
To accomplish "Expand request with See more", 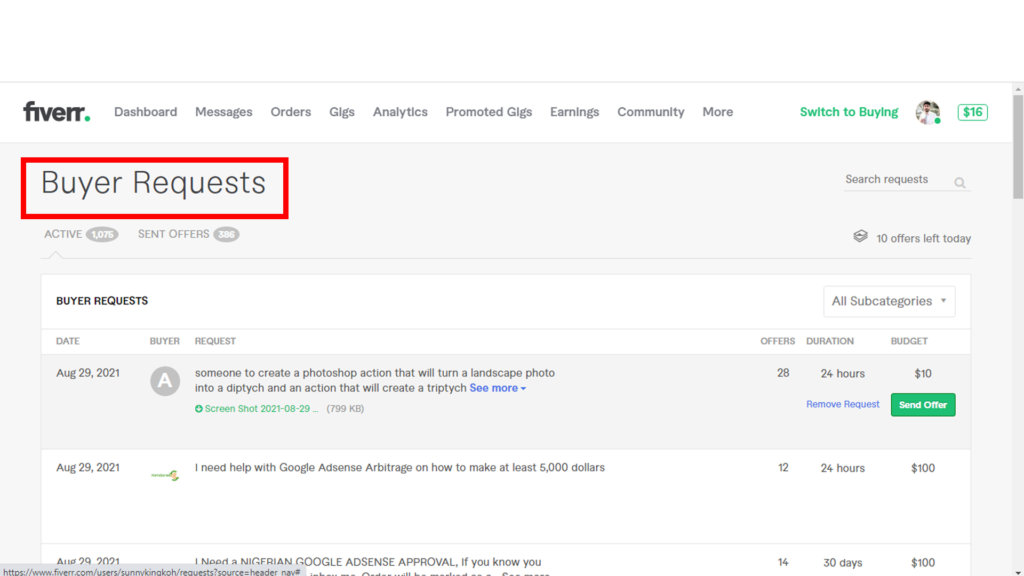I will click(x=497, y=388).
